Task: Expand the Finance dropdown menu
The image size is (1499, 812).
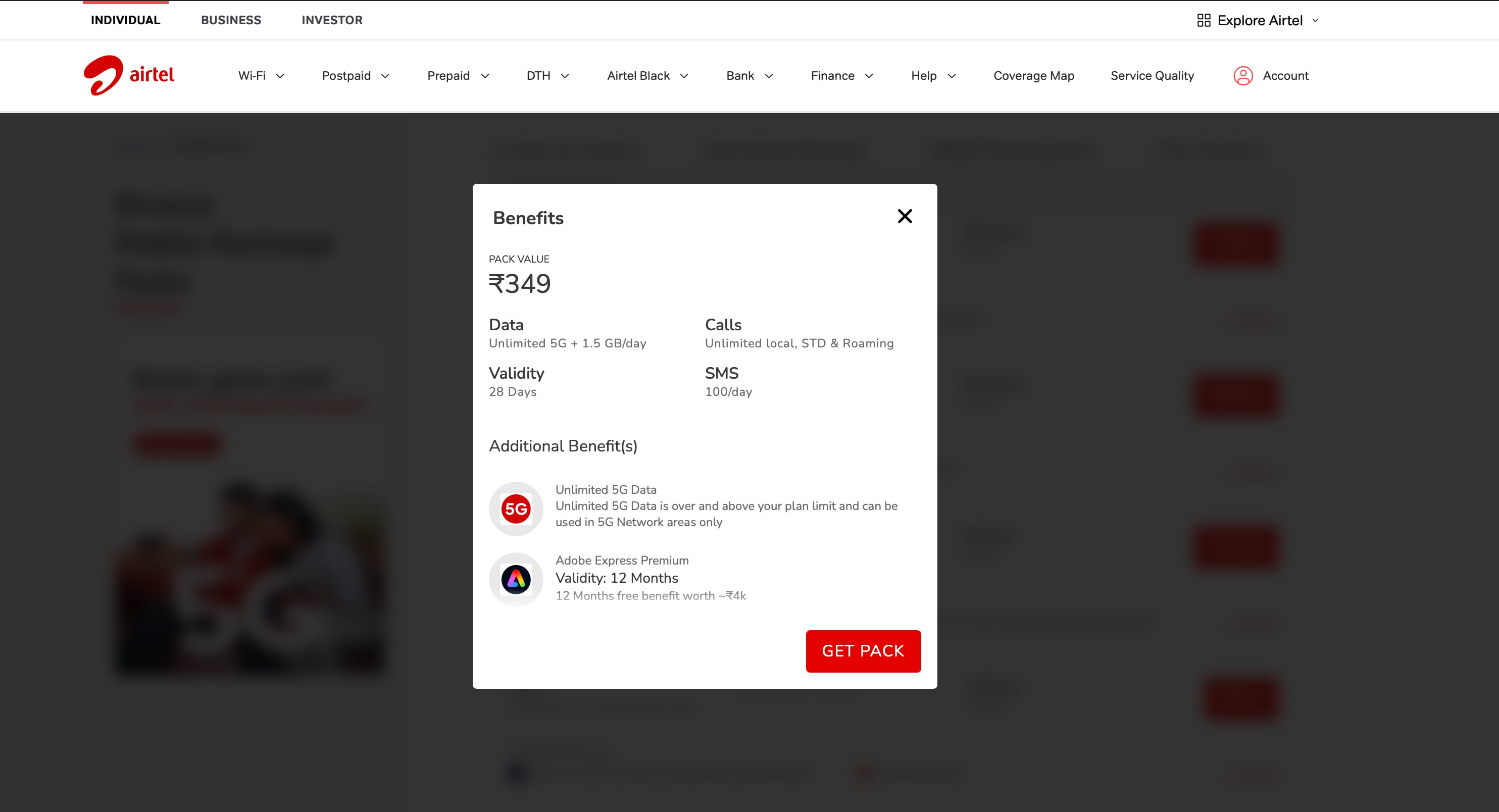Action: coord(842,76)
